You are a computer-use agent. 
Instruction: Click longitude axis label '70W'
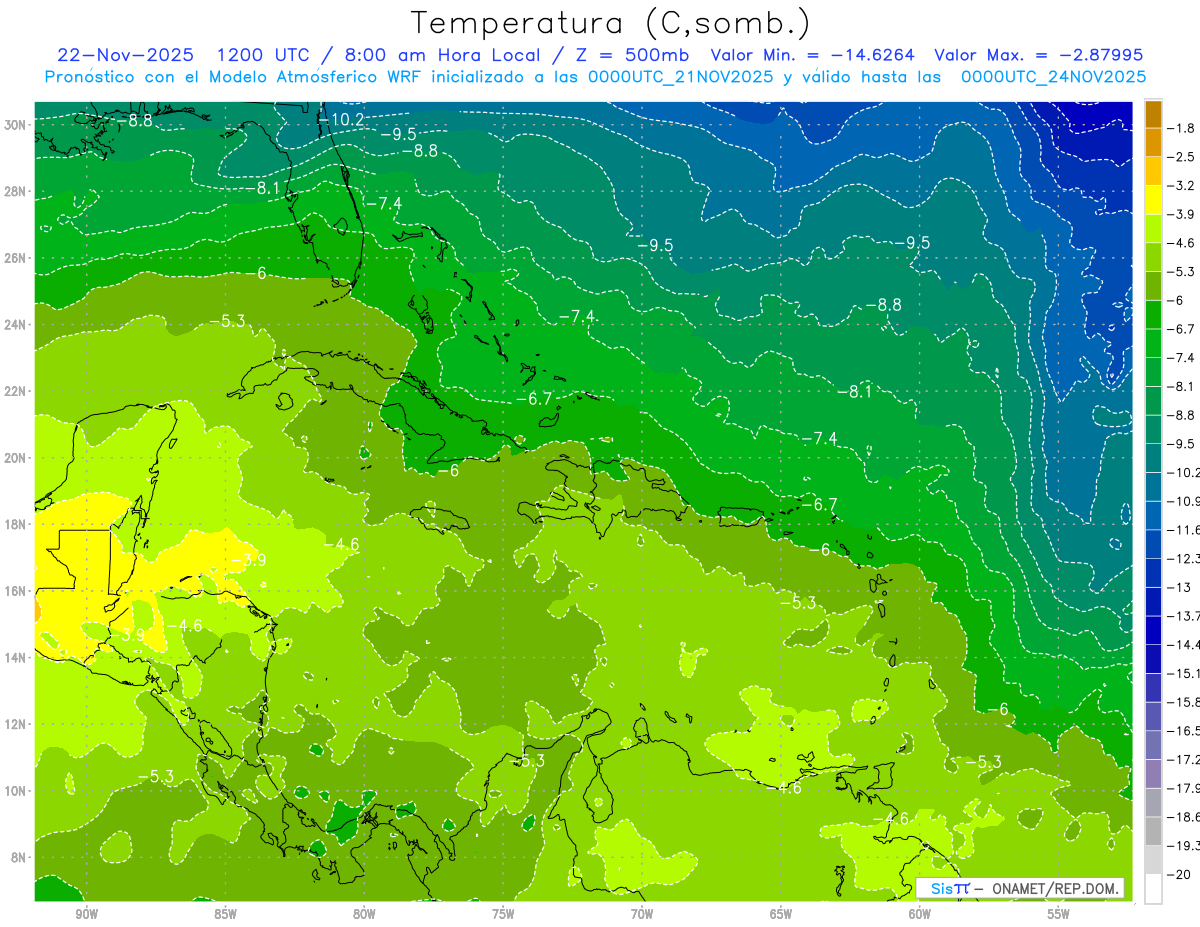point(642,914)
